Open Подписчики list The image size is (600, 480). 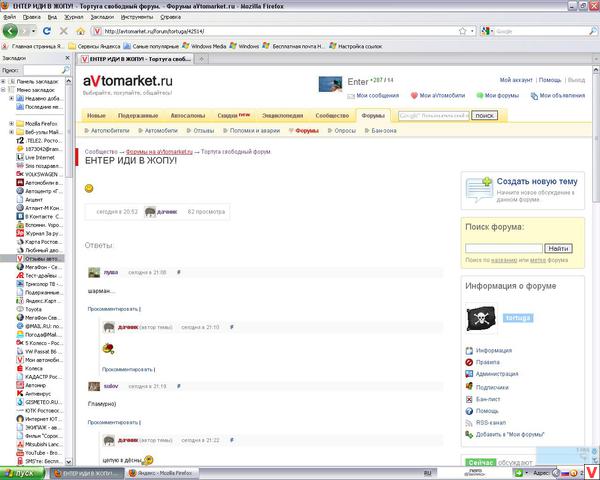[x=487, y=387]
